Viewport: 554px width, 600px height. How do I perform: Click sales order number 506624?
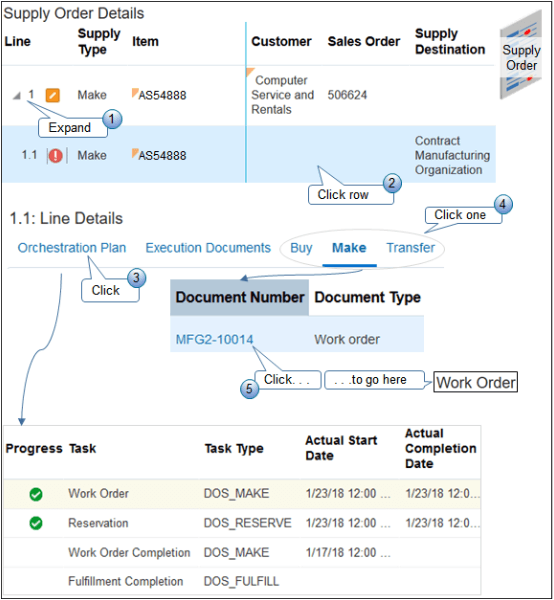point(347,95)
